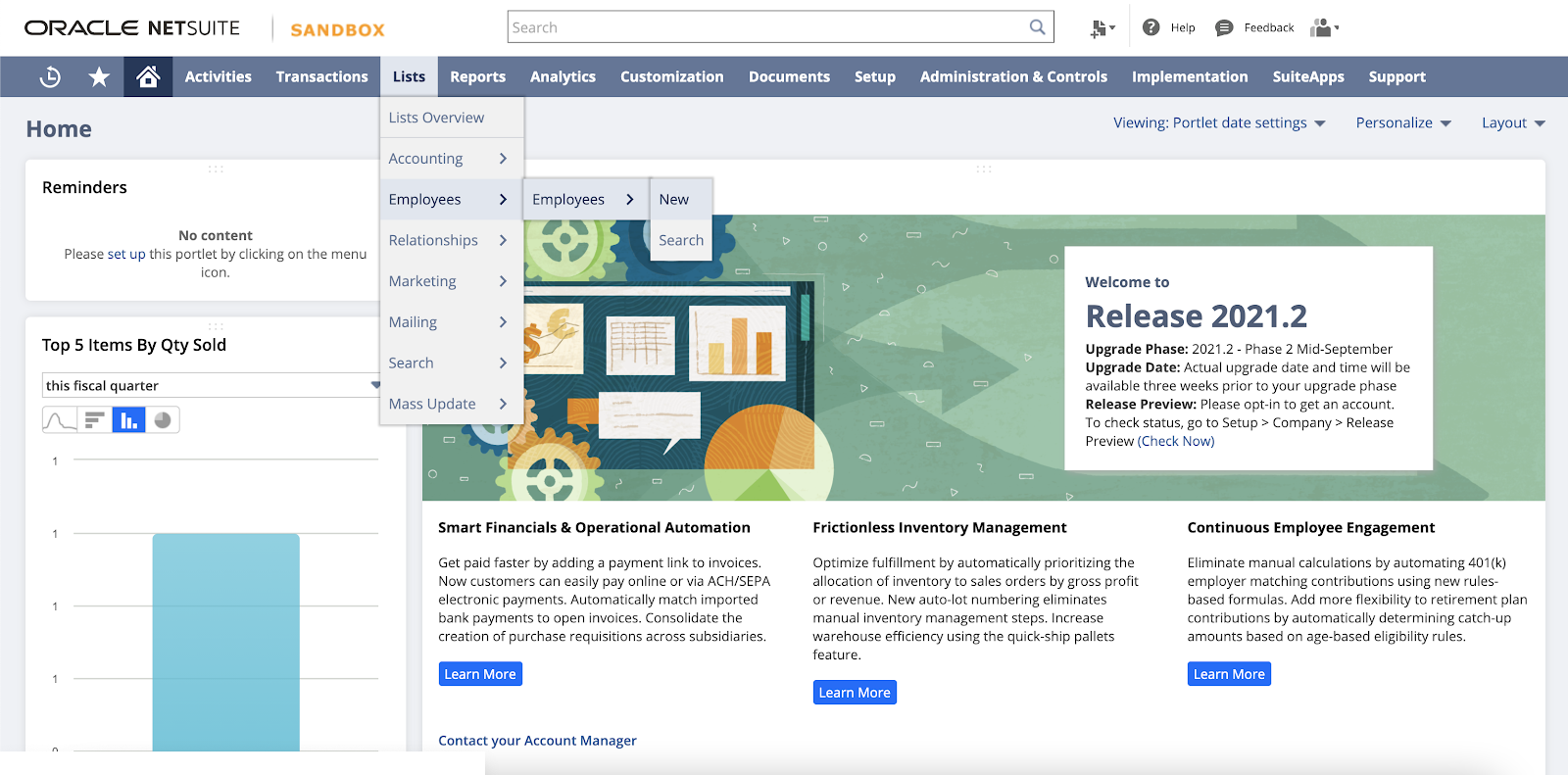Screen dimensions: 1568x775
Task: Open the Reports menu
Action: pyautogui.click(x=477, y=76)
